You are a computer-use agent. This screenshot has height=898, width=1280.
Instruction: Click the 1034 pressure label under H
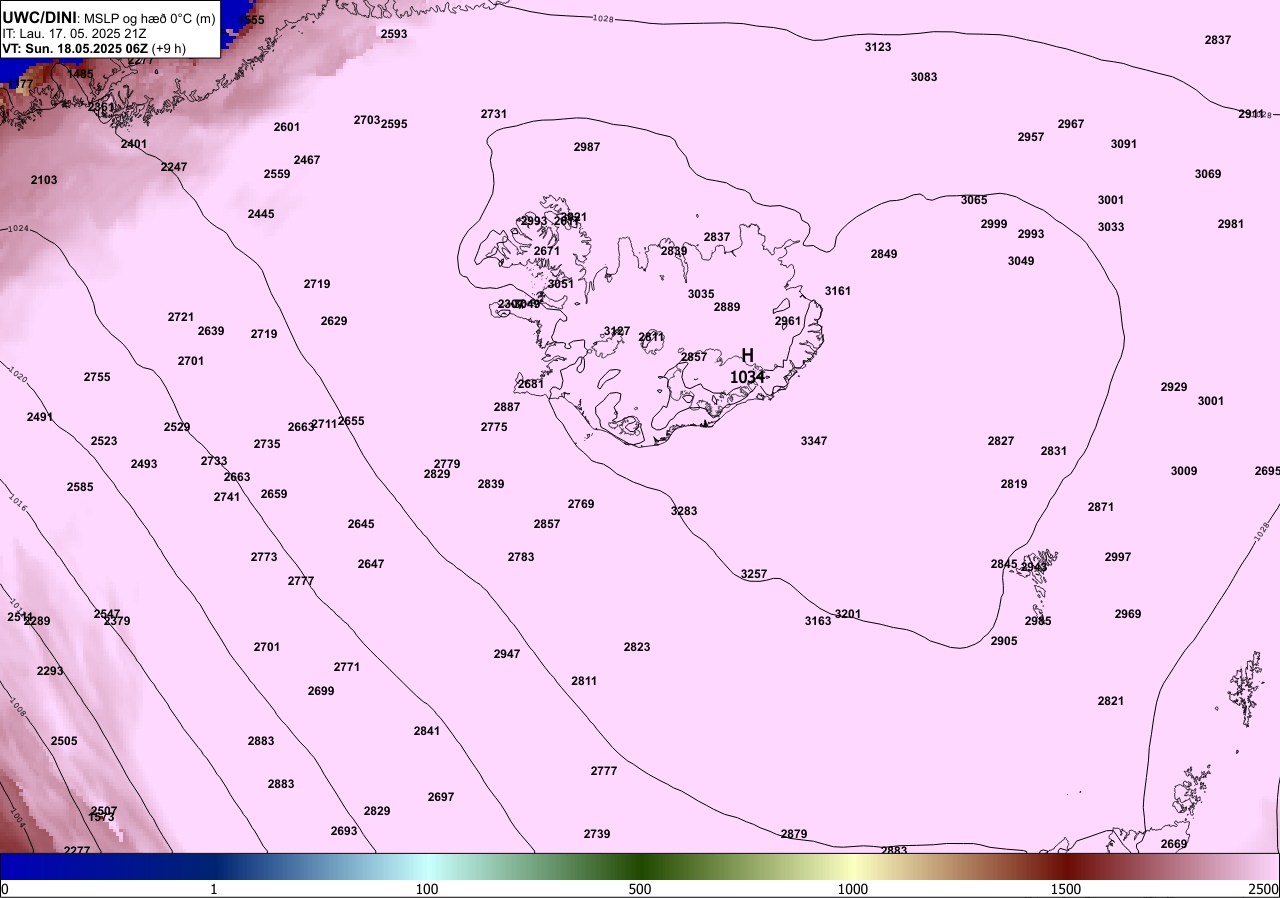[x=747, y=377]
